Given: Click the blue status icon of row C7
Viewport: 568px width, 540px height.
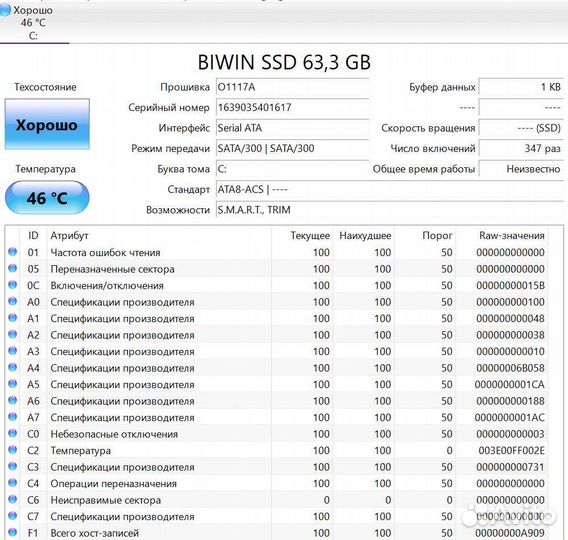Looking at the screenshot, I should 13,516.
